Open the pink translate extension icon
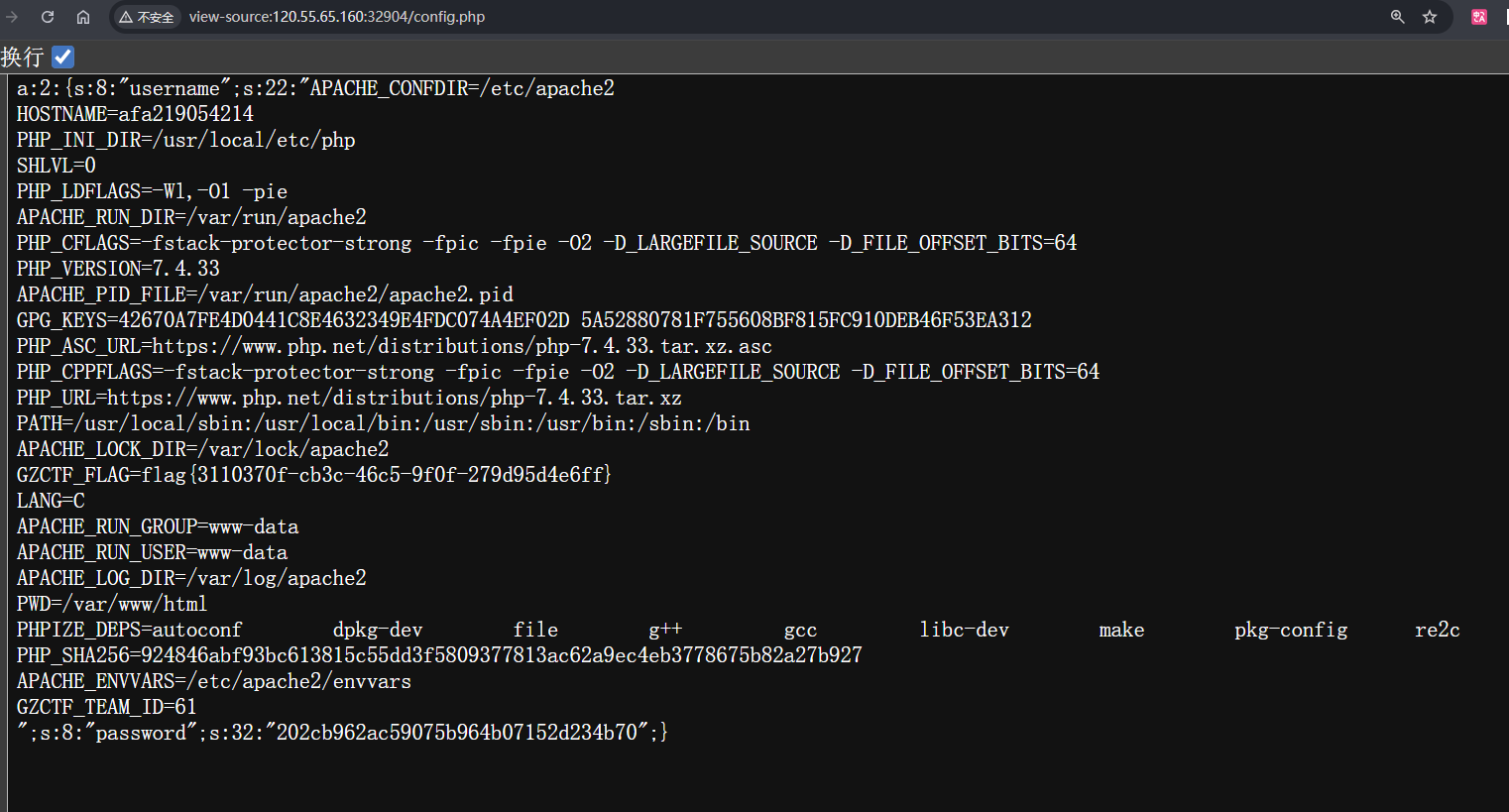Image resolution: width=1509 pixels, height=812 pixels. tap(1479, 17)
